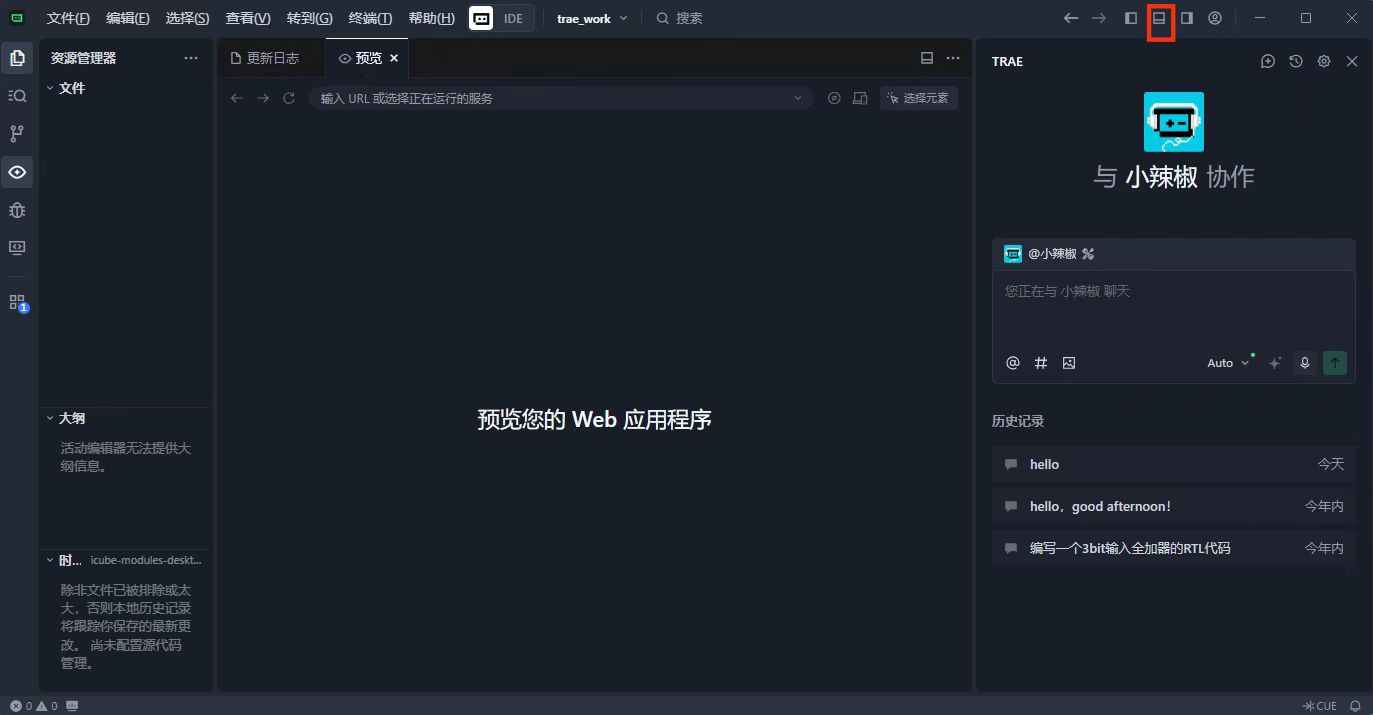Click errors and warnings count in status bar

click(34, 706)
